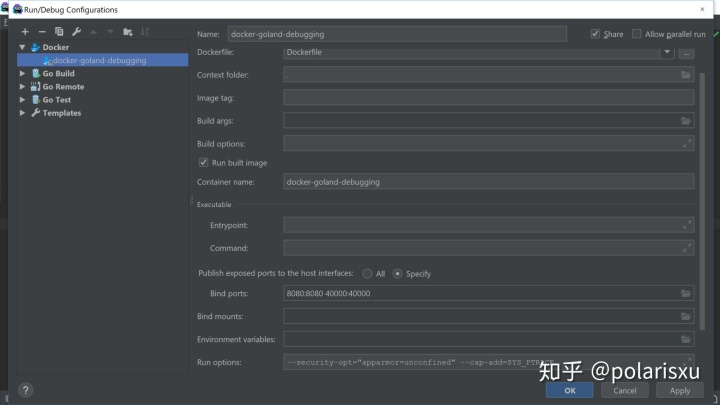Click the Container name field
720x405 pixels.
point(489,182)
